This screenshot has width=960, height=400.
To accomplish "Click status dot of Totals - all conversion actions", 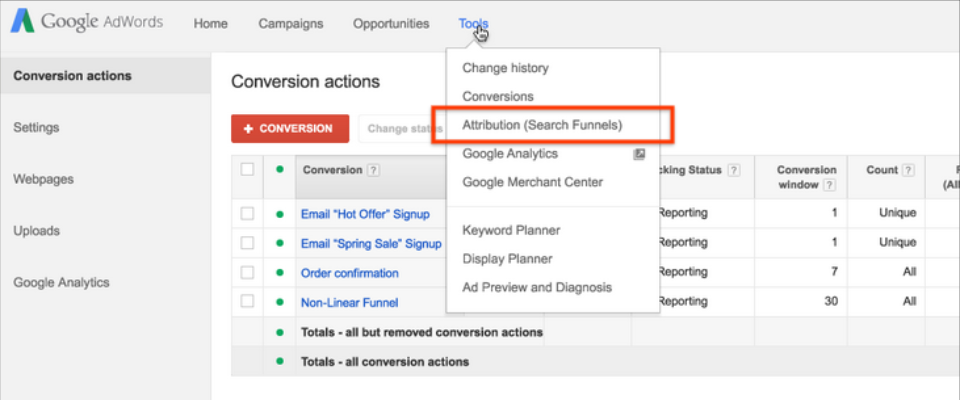I will 280,361.
